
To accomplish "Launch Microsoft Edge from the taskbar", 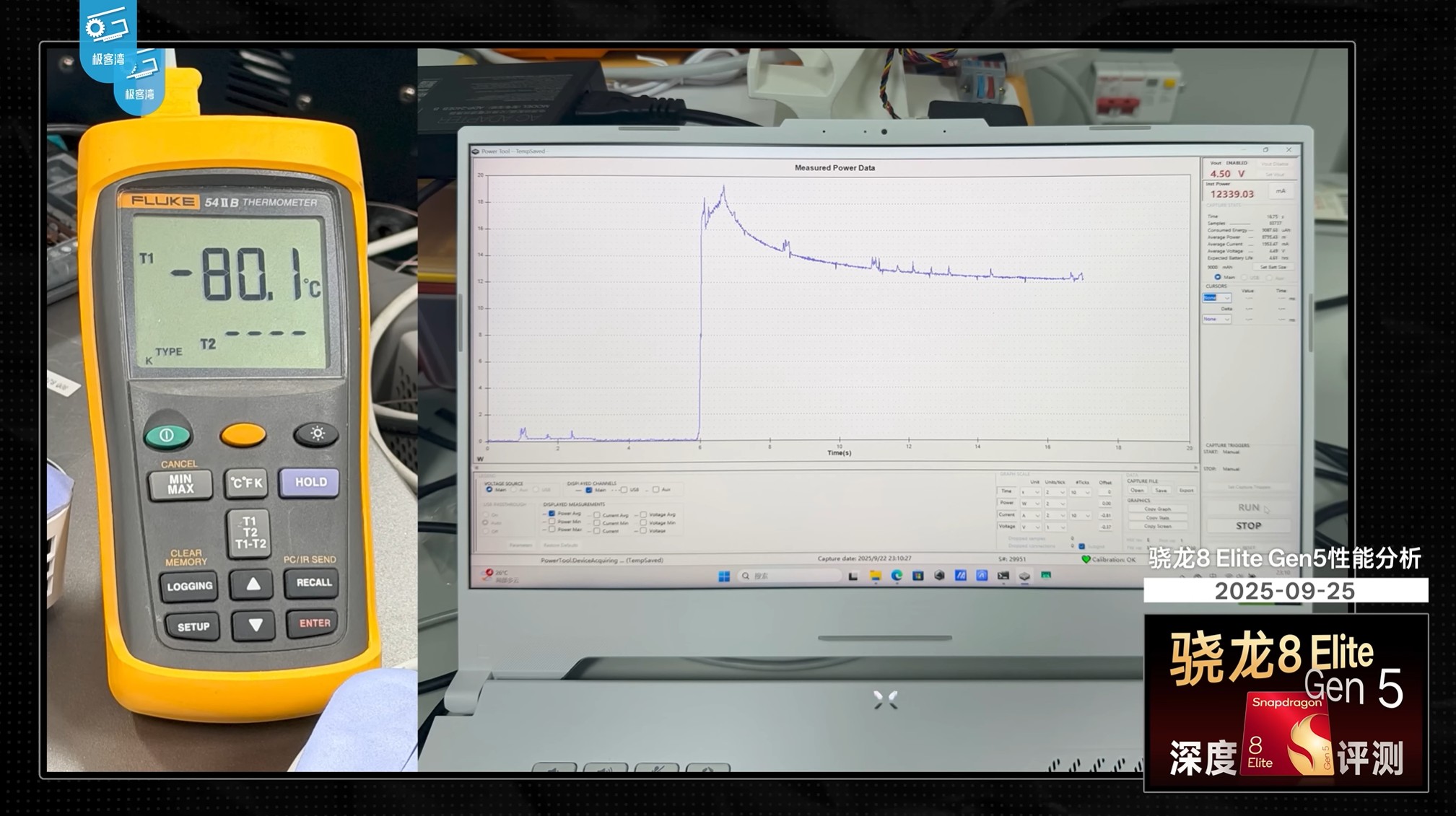I will coord(897,576).
